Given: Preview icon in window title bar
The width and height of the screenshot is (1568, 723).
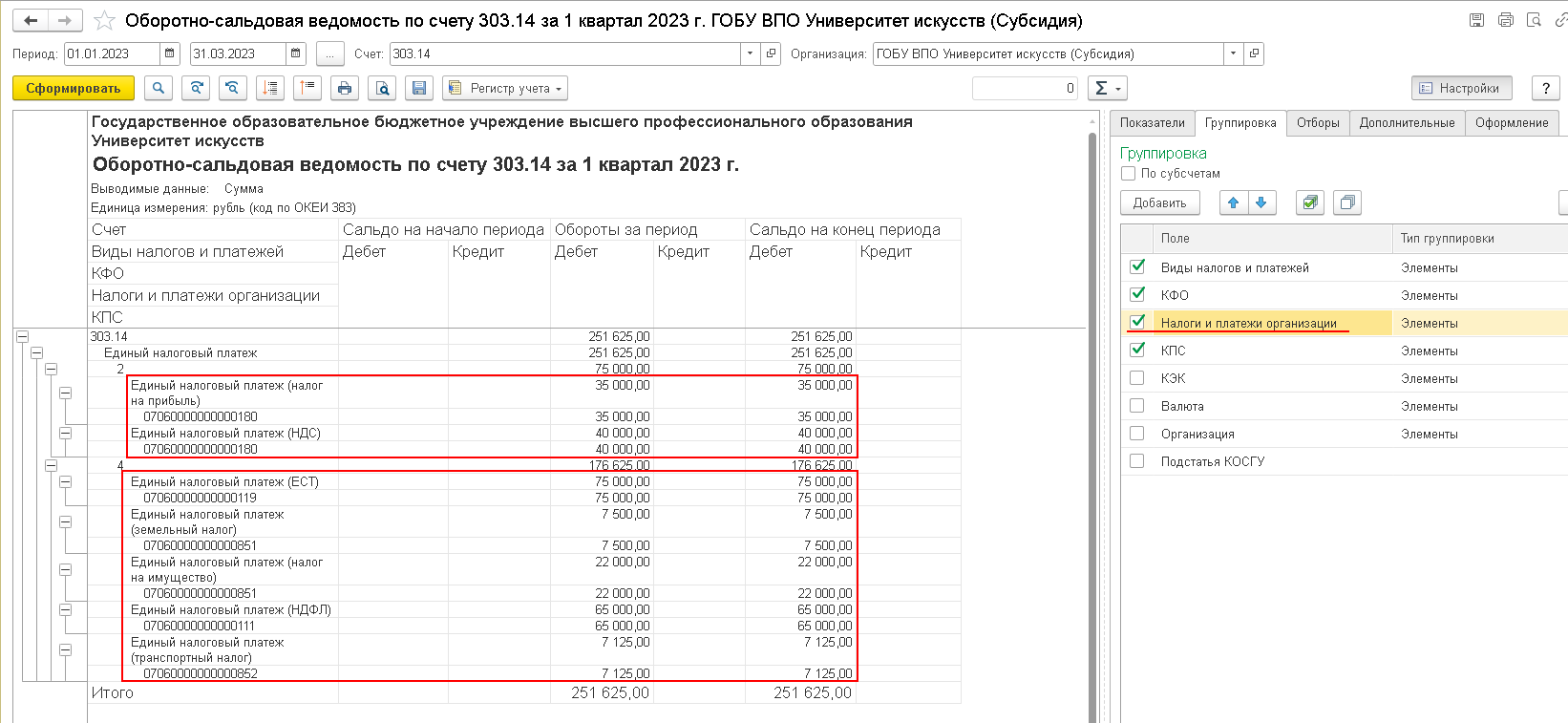Looking at the screenshot, I should [x=1535, y=20].
